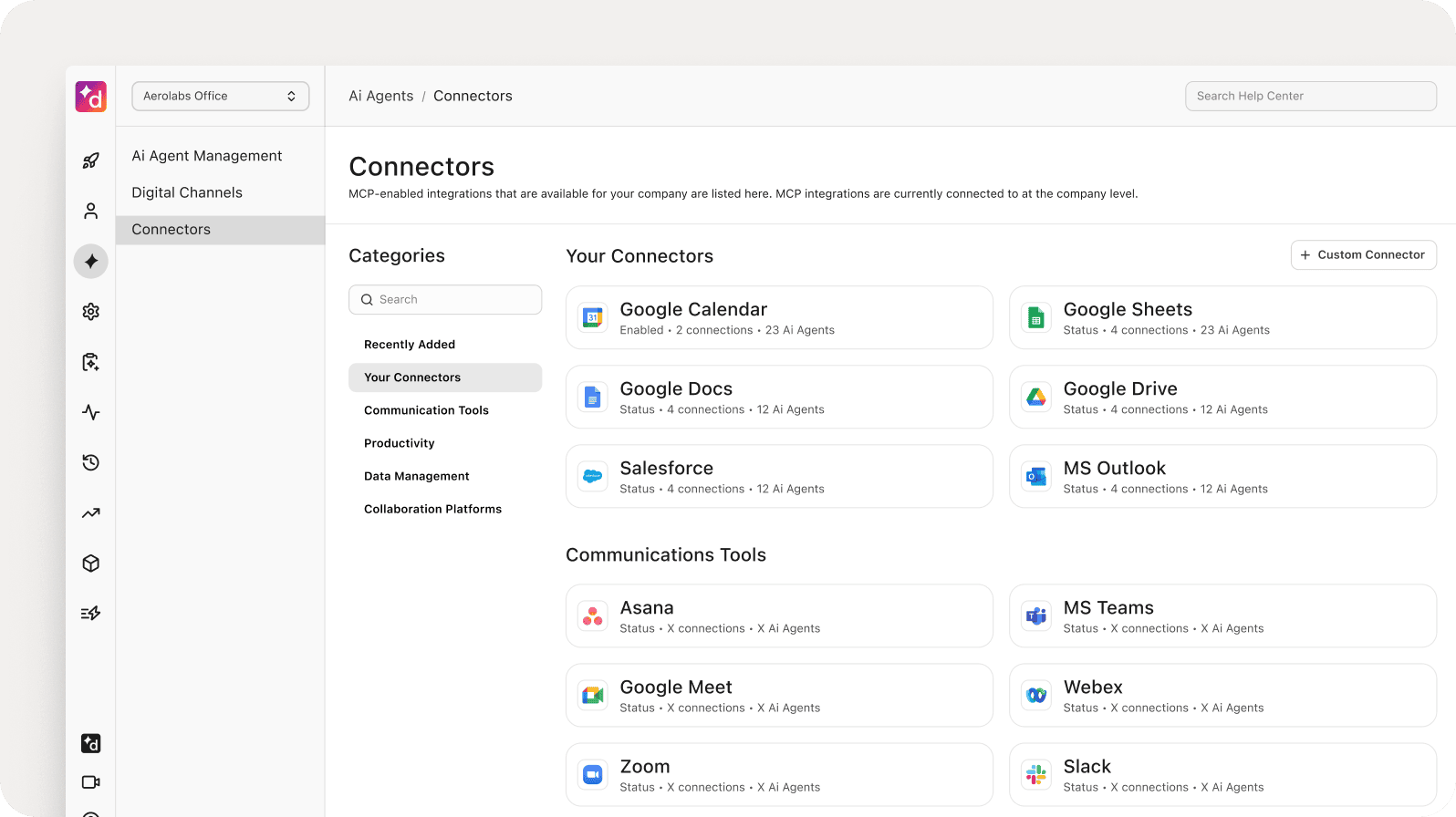Filter by Productivity category

(x=400, y=443)
